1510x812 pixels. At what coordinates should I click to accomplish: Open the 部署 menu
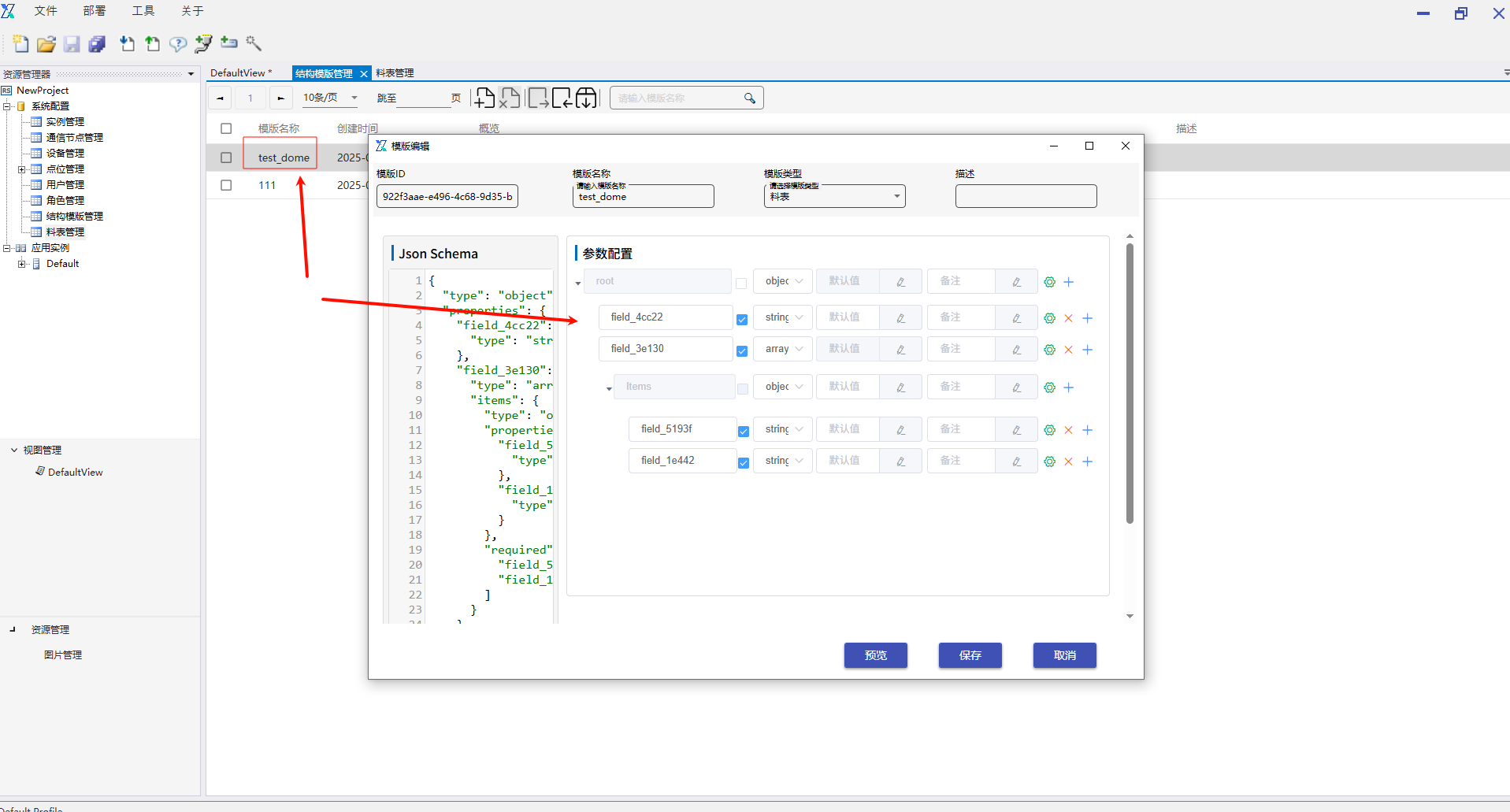94,11
